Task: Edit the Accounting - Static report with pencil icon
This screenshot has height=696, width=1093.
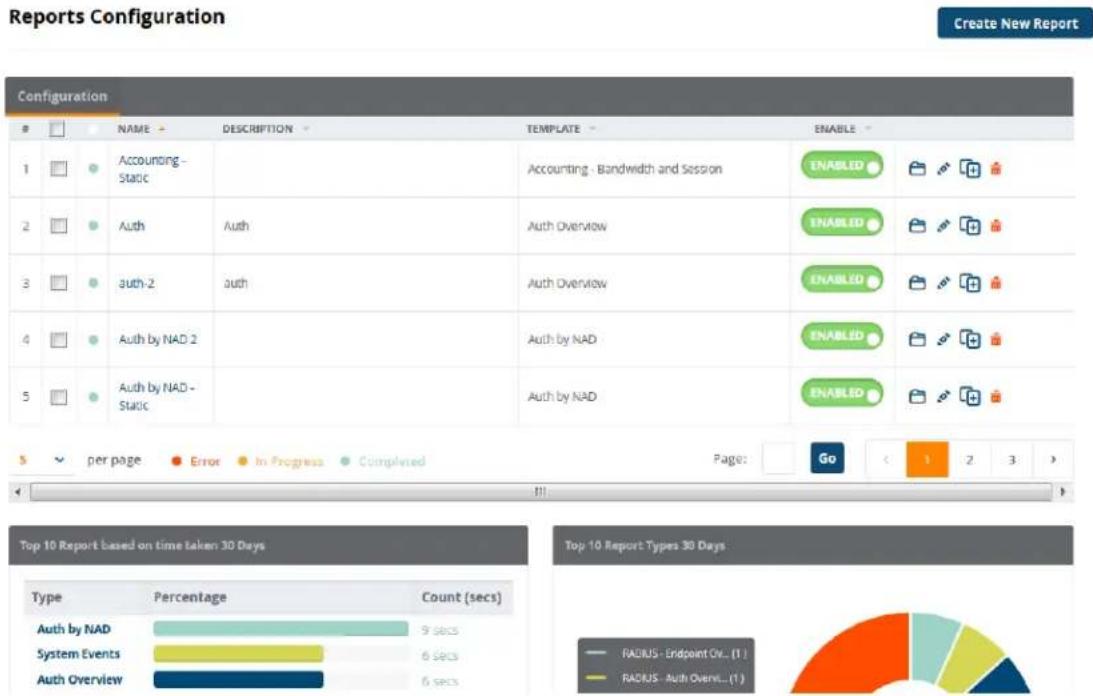Action: [x=943, y=169]
